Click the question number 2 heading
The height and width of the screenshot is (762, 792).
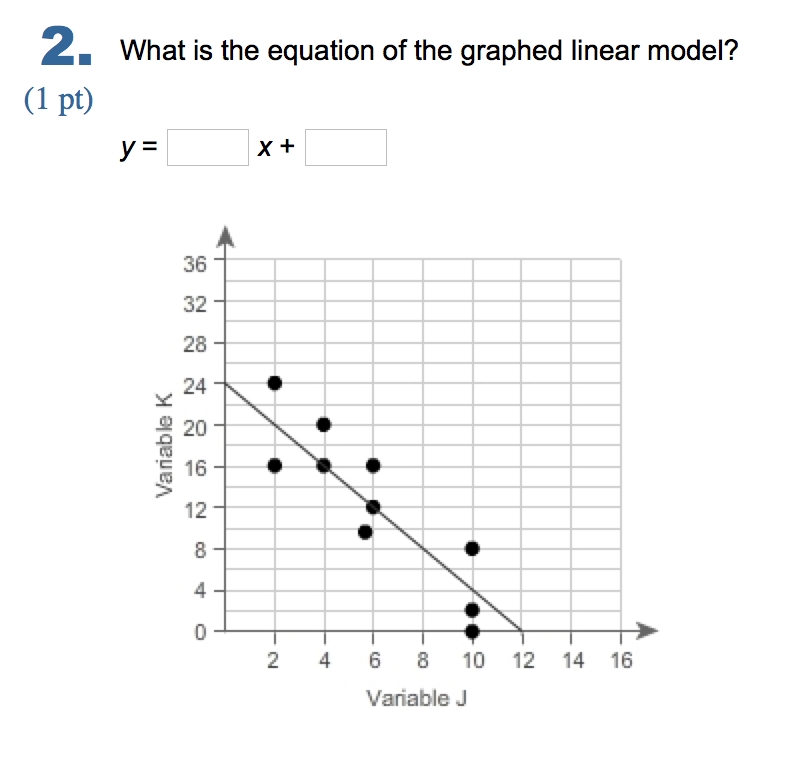click(67, 47)
